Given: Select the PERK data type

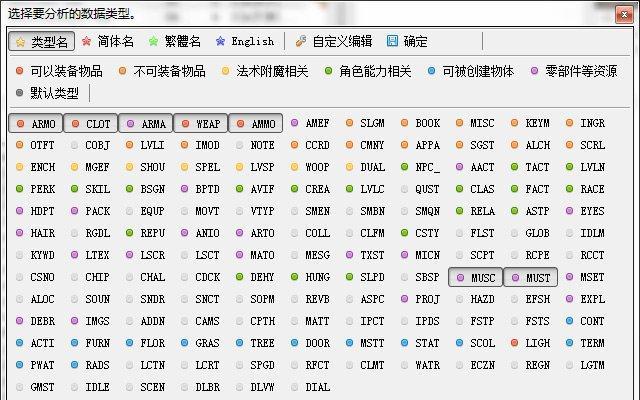Looking at the screenshot, I should pyautogui.click(x=36, y=189).
